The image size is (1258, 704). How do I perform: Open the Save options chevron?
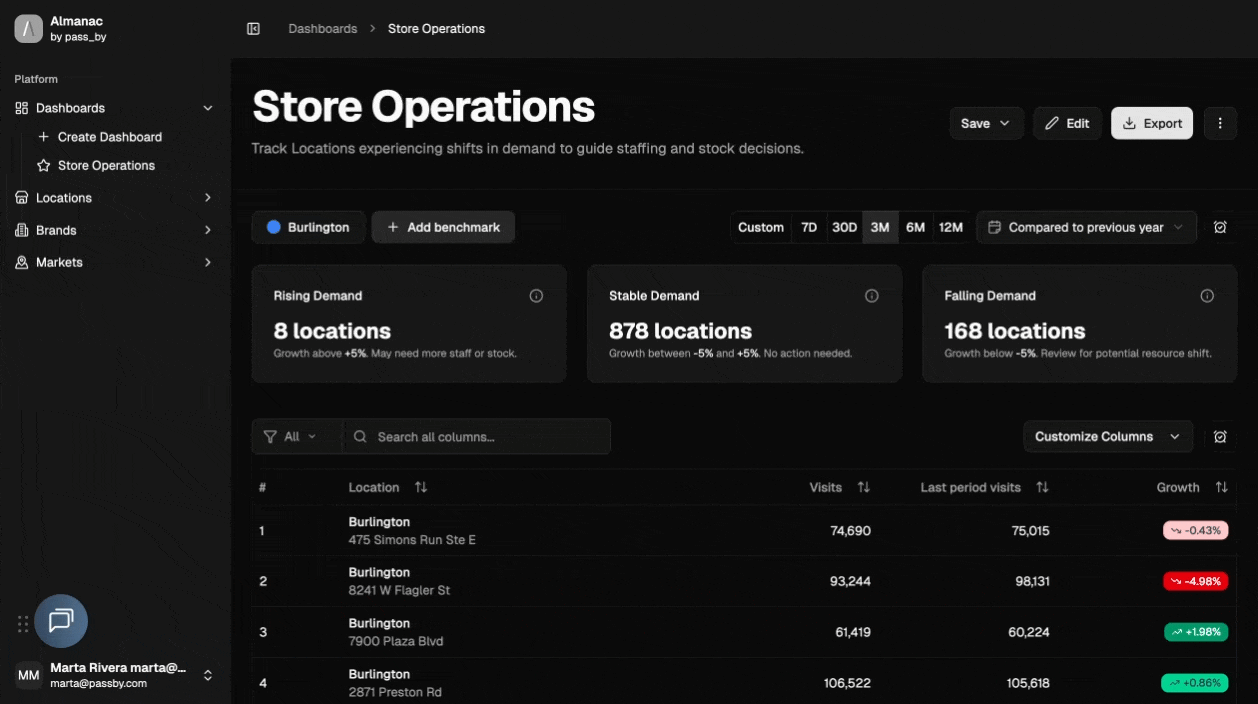pos(1006,123)
